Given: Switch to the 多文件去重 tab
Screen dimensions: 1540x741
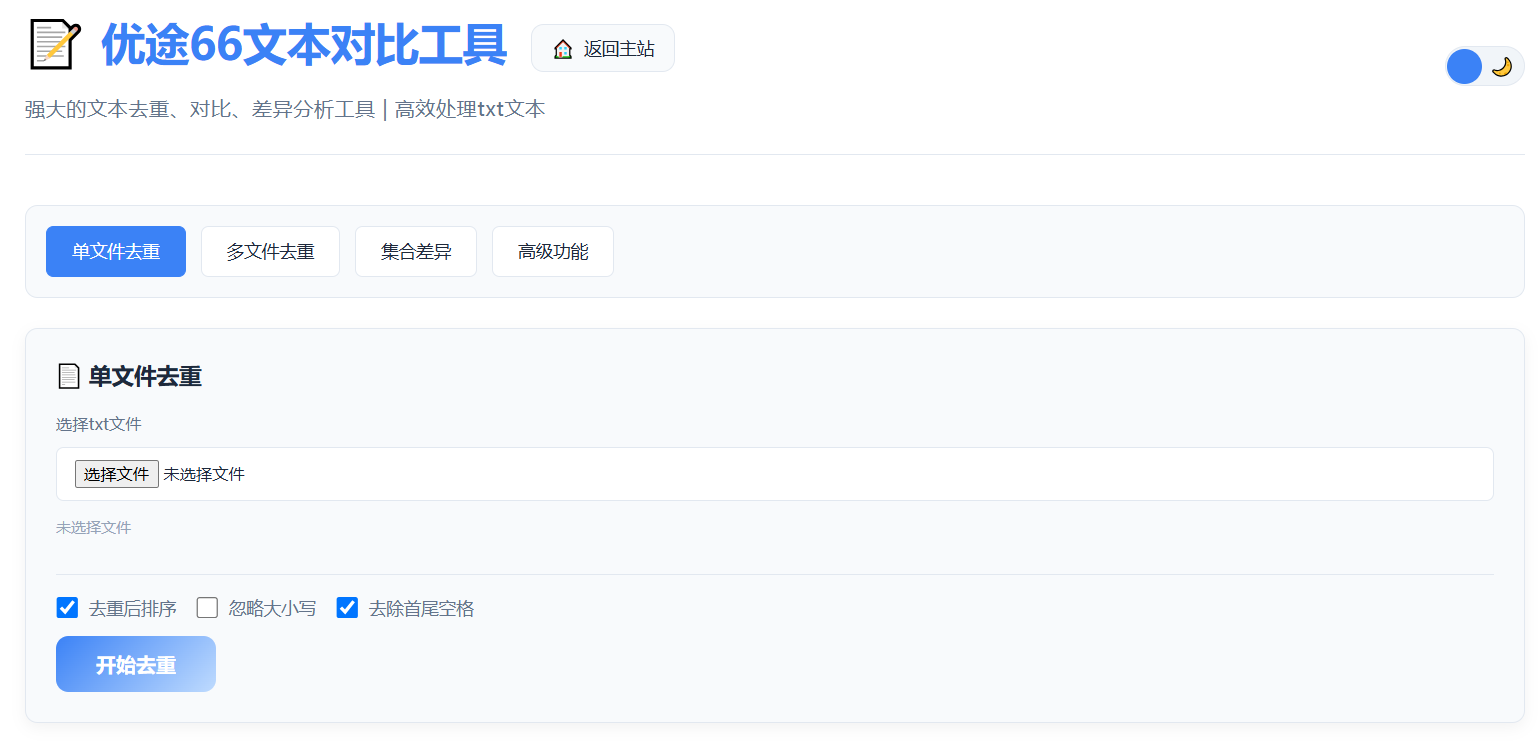Looking at the screenshot, I should pyautogui.click(x=270, y=252).
